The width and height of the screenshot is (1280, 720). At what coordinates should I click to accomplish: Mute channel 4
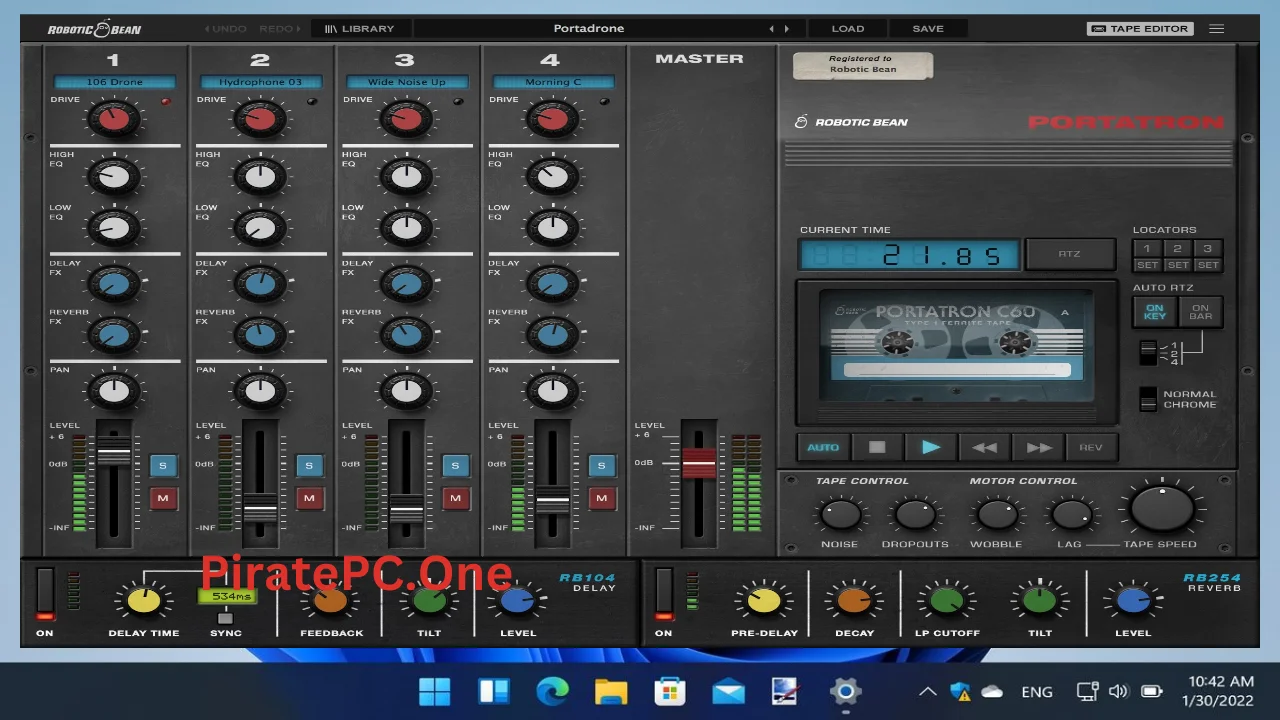point(601,497)
